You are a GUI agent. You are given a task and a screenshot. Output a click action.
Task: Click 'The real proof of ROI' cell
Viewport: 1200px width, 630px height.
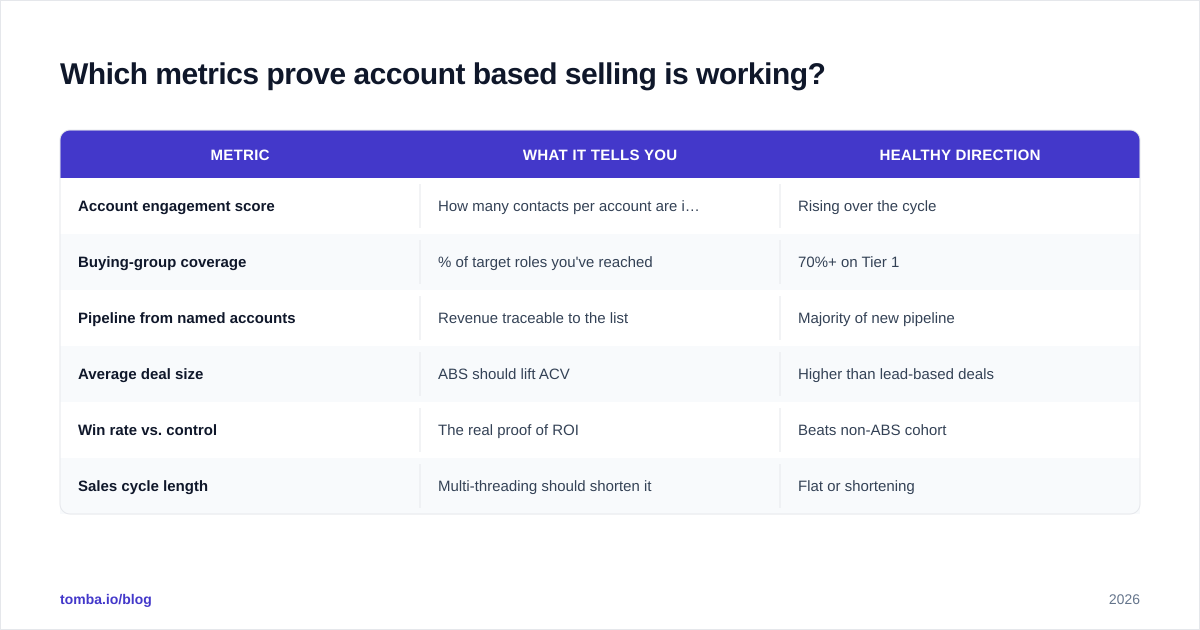pos(600,430)
